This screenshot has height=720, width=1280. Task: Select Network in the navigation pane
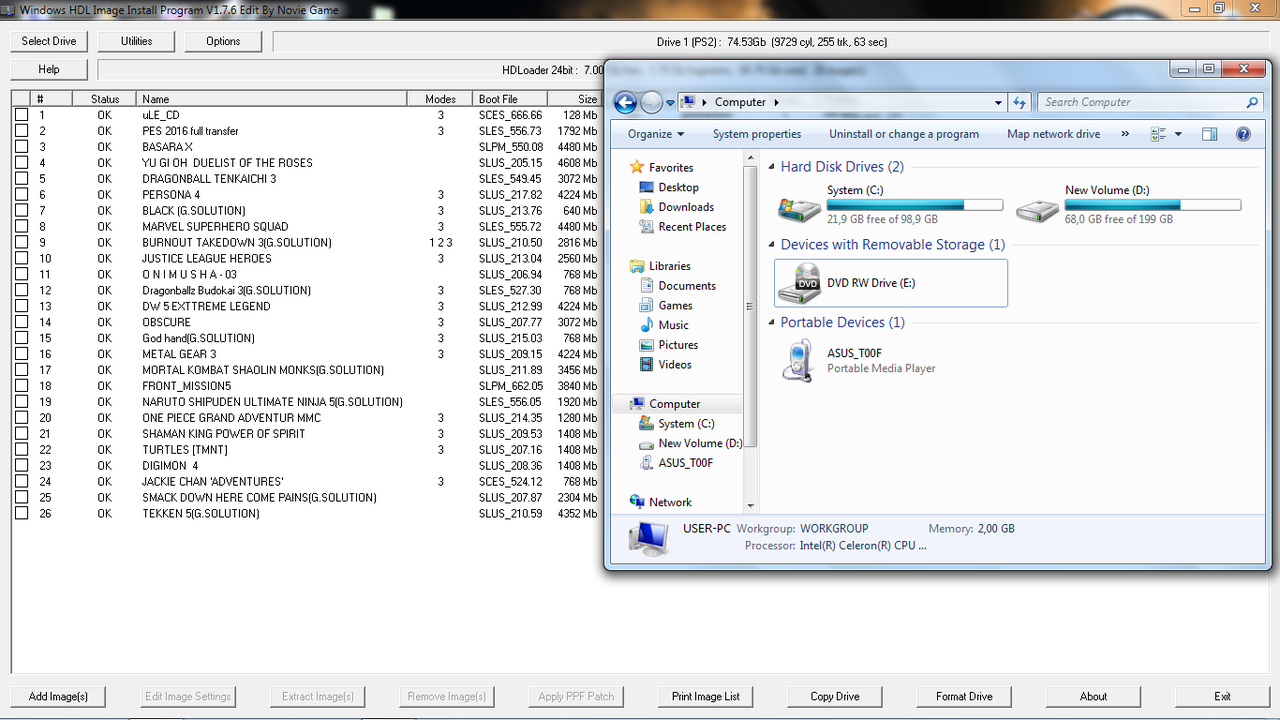tap(670, 502)
